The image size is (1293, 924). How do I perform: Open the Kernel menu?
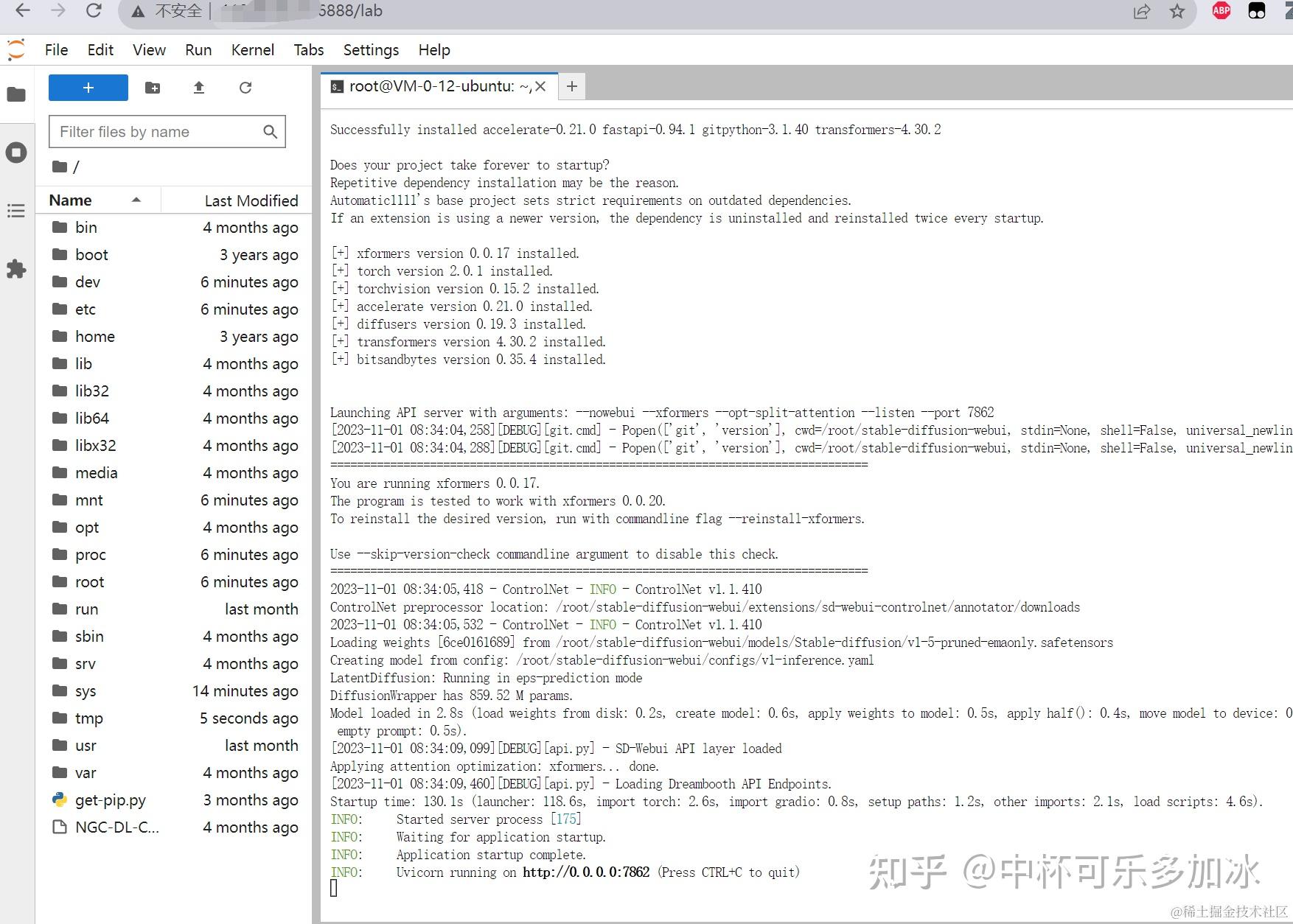252,49
